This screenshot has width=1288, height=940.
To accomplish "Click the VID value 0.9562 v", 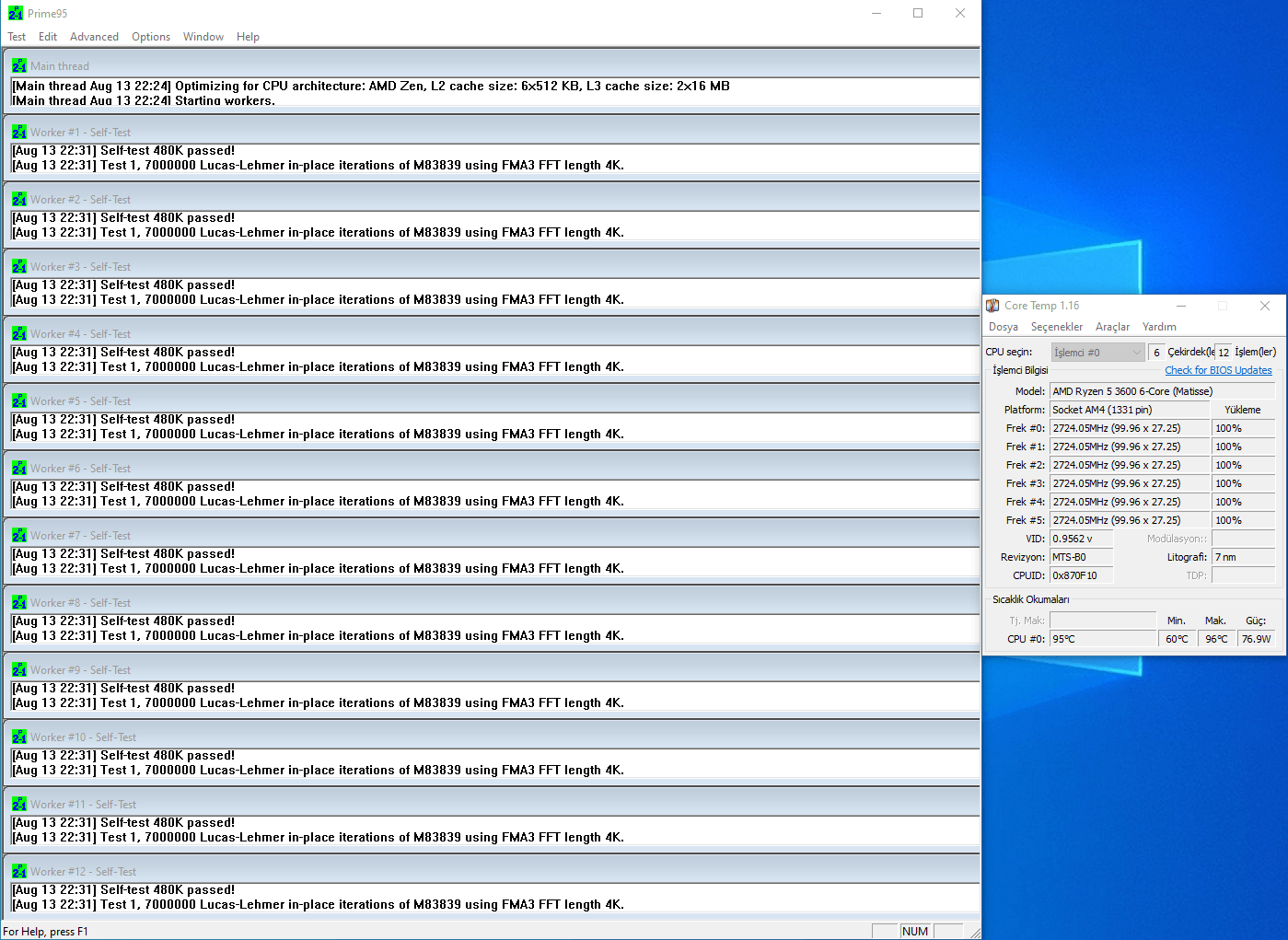I will point(1082,539).
